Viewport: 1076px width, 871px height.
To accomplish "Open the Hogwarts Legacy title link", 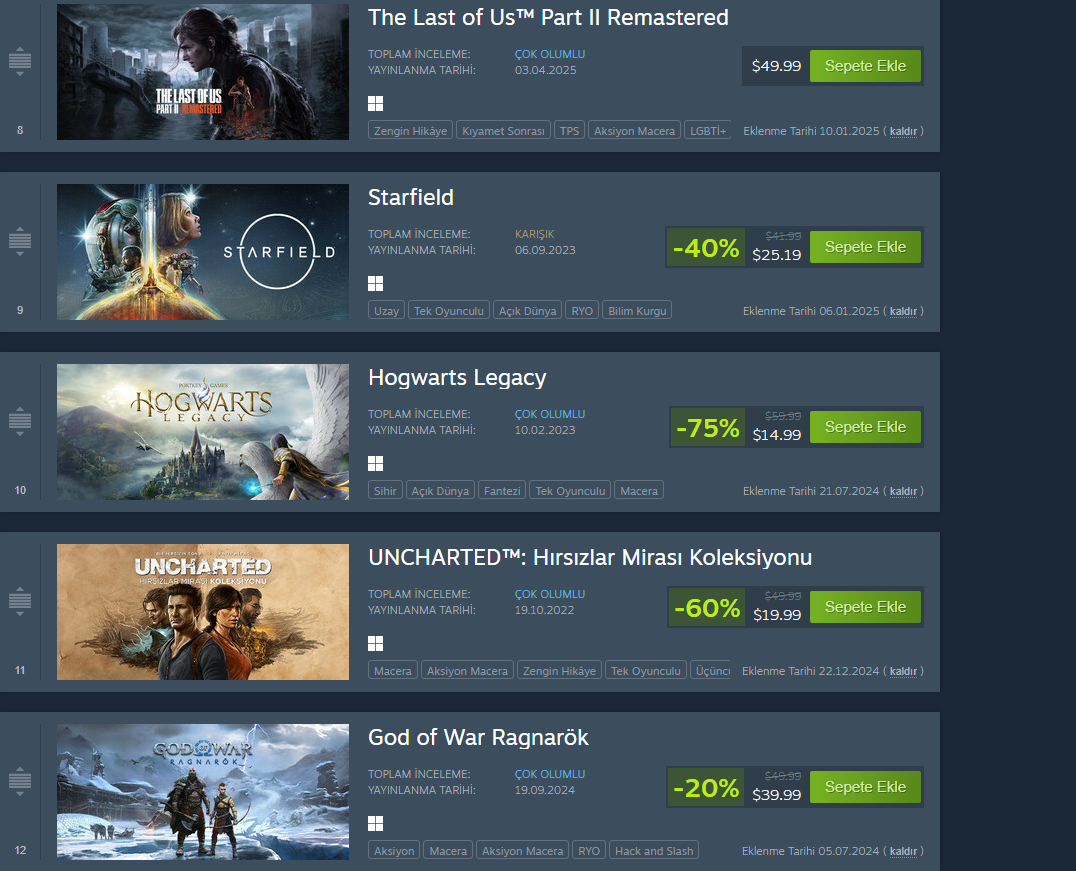I will coord(457,378).
